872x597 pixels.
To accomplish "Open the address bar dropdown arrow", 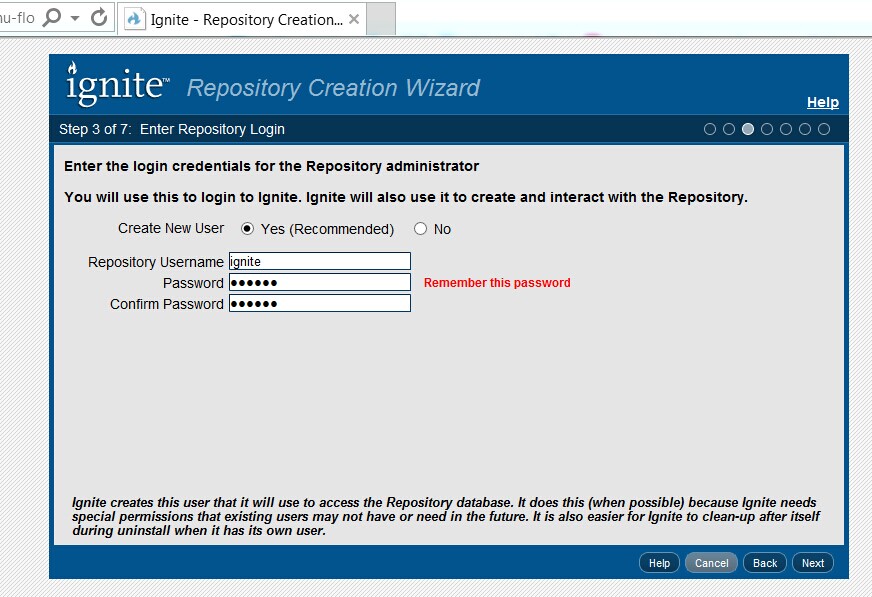I will tap(75, 18).
